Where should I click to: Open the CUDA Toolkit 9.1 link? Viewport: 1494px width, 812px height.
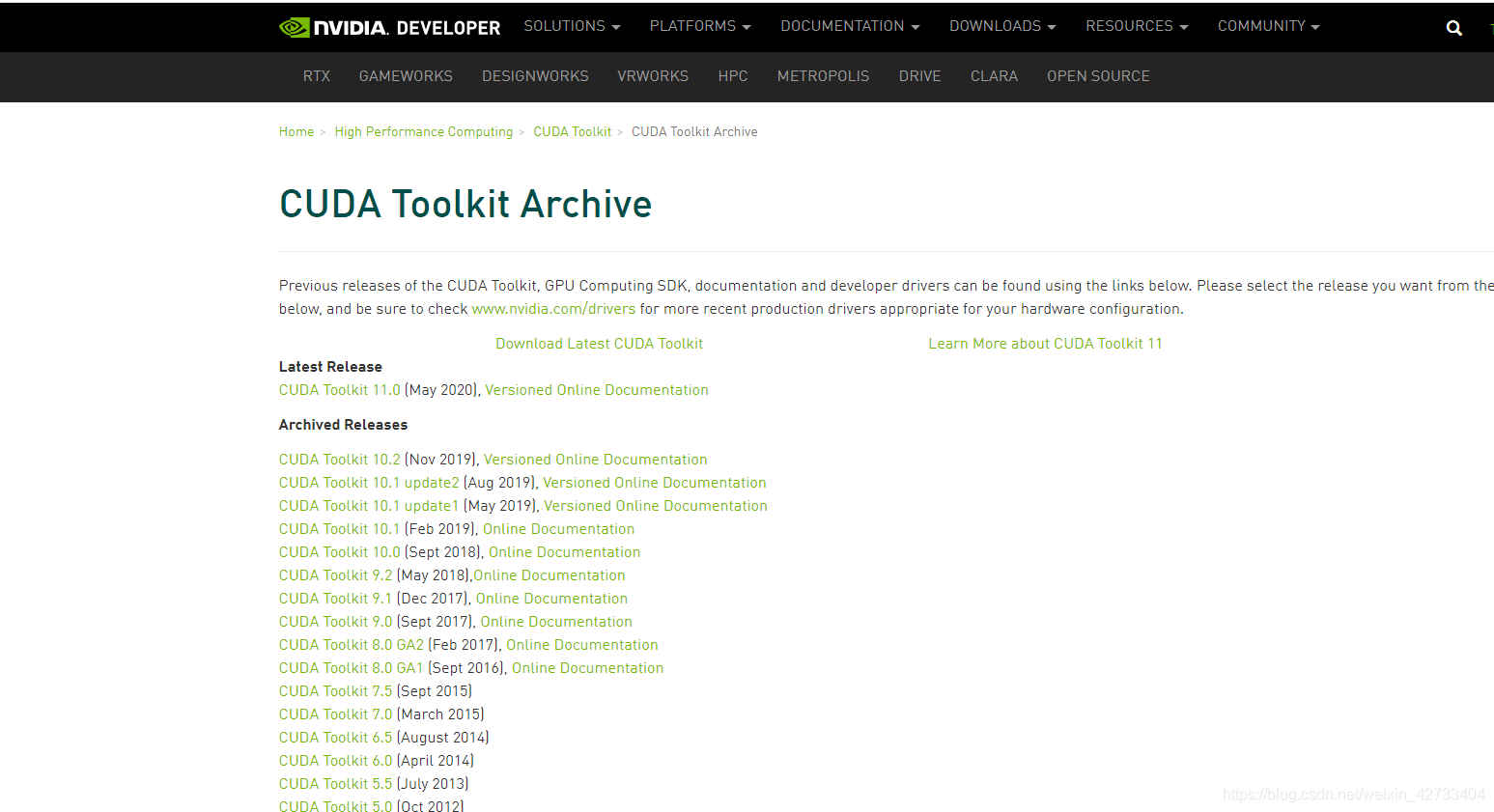point(335,599)
